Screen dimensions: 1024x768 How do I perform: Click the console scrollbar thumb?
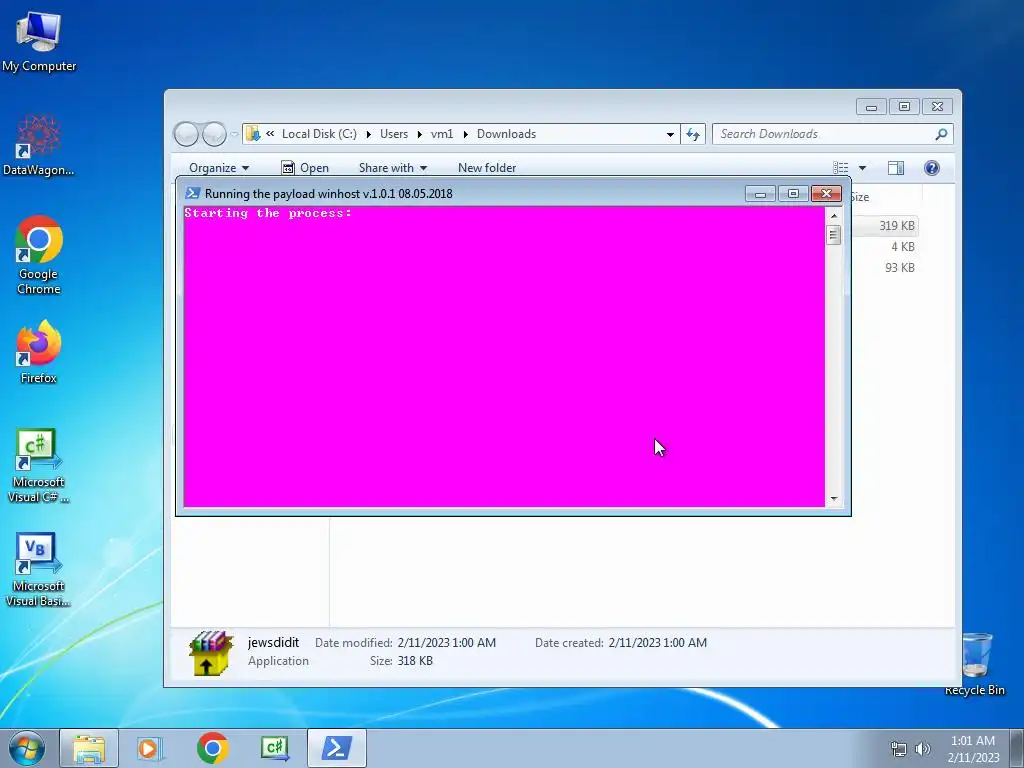(833, 234)
